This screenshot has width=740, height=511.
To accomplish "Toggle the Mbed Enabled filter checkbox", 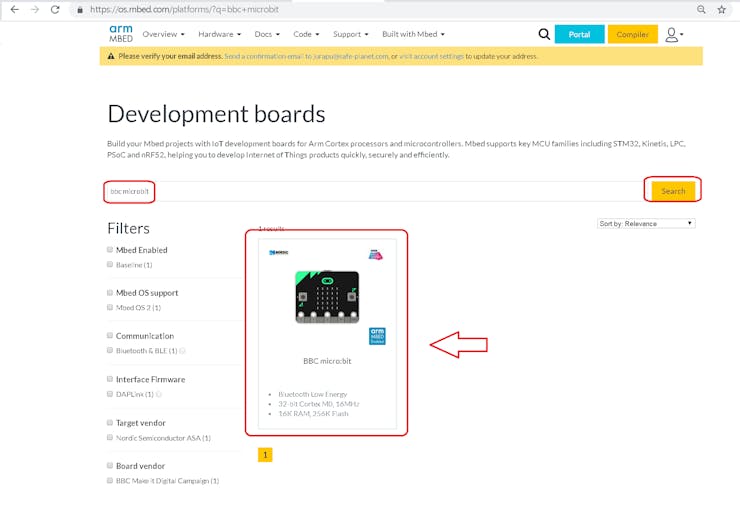I will tap(110, 250).
